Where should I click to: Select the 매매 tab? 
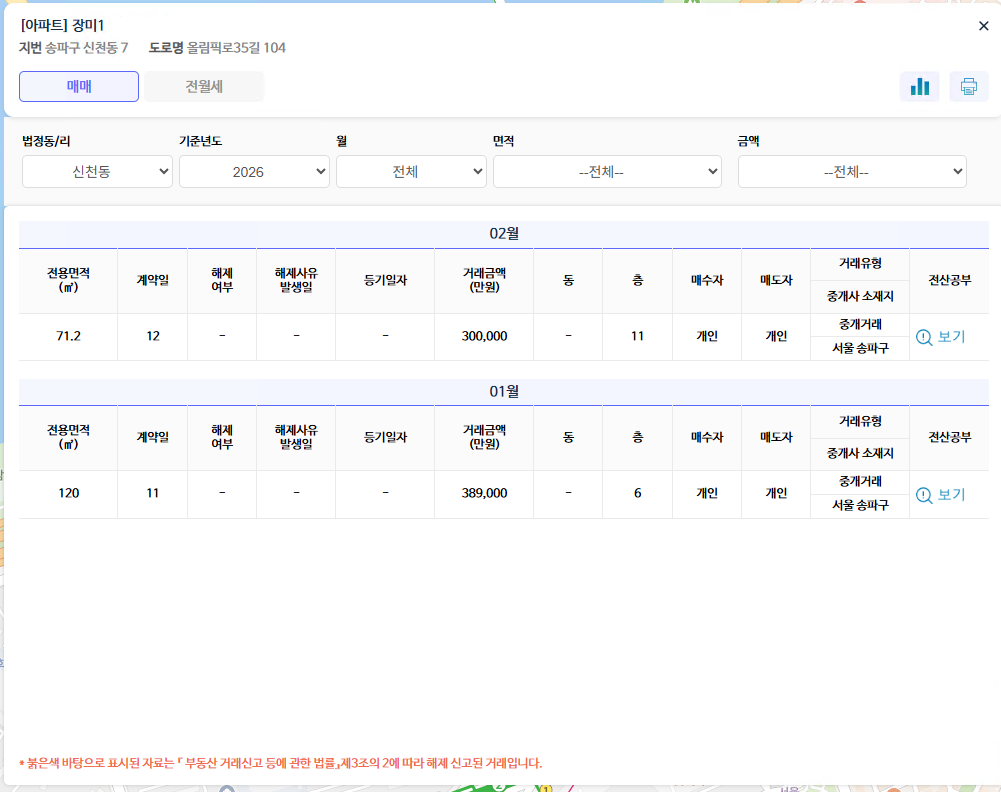click(x=79, y=87)
